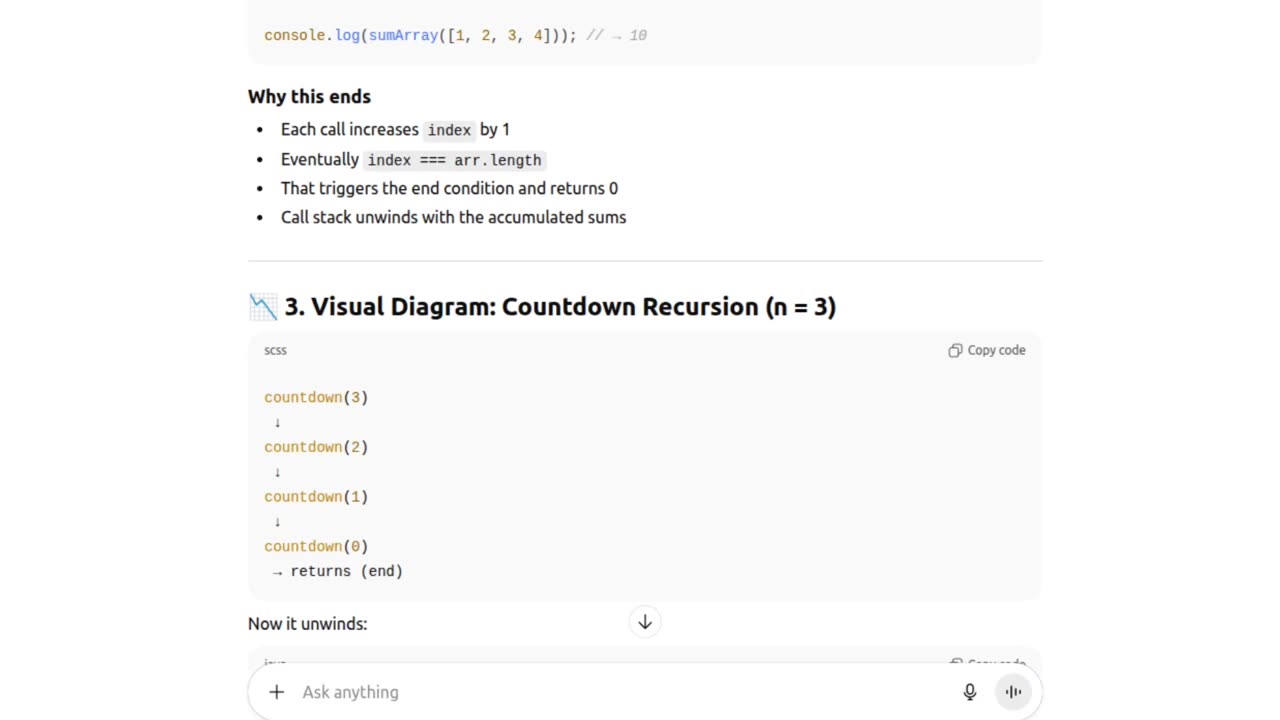Click the plus attach icon in composer
The height and width of the screenshot is (720, 1280).
tap(277, 692)
